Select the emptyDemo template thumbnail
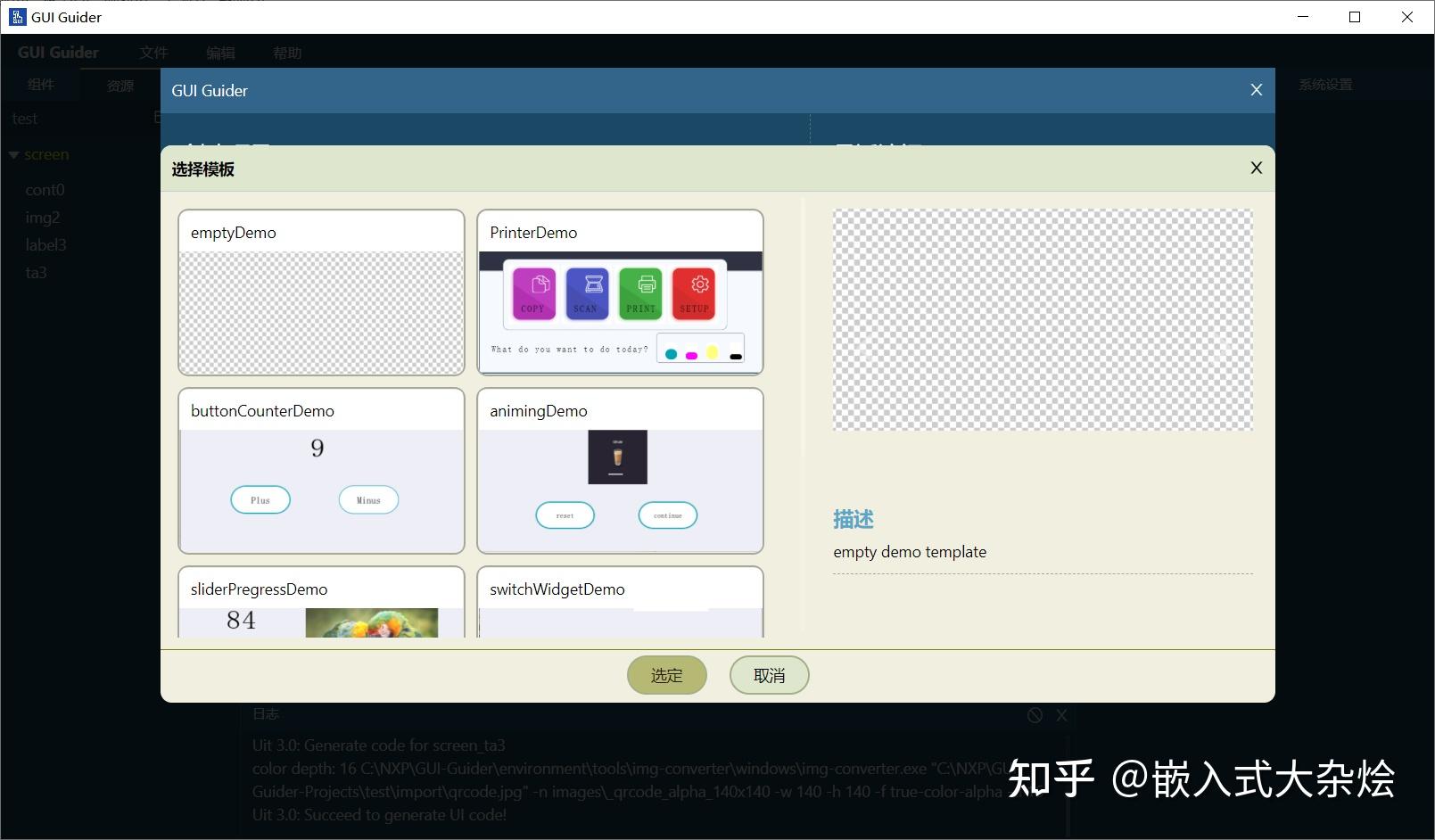The width and height of the screenshot is (1435, 840). (321, 292)
